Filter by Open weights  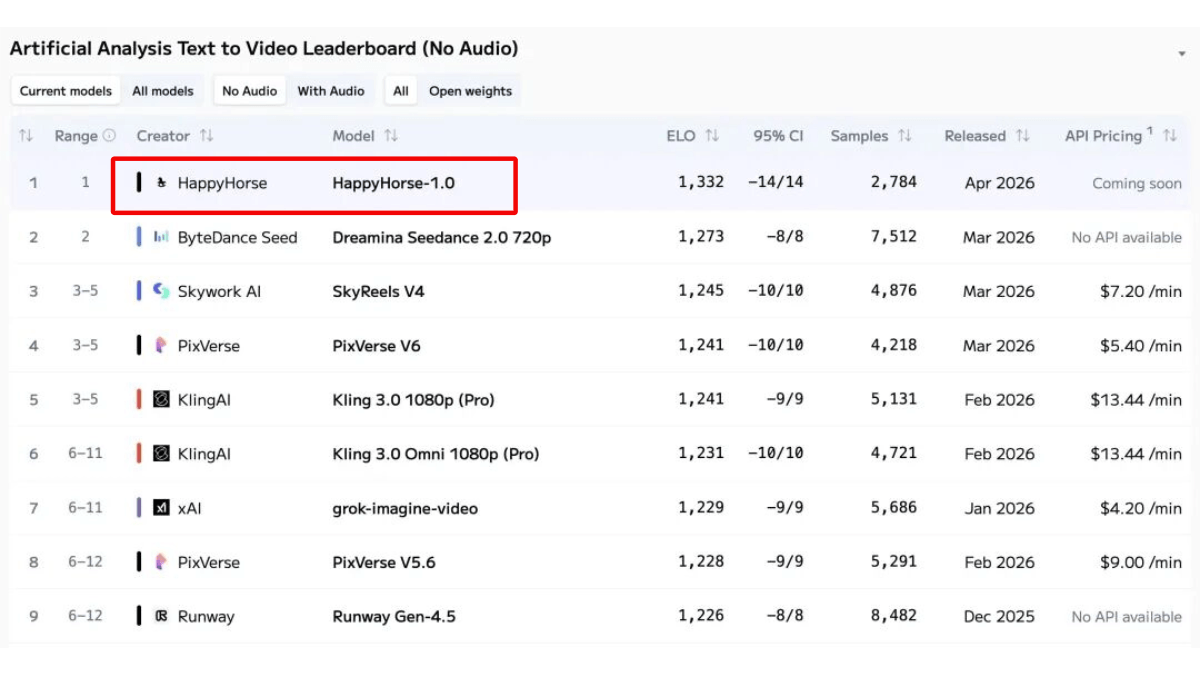(x=470, y=91)
